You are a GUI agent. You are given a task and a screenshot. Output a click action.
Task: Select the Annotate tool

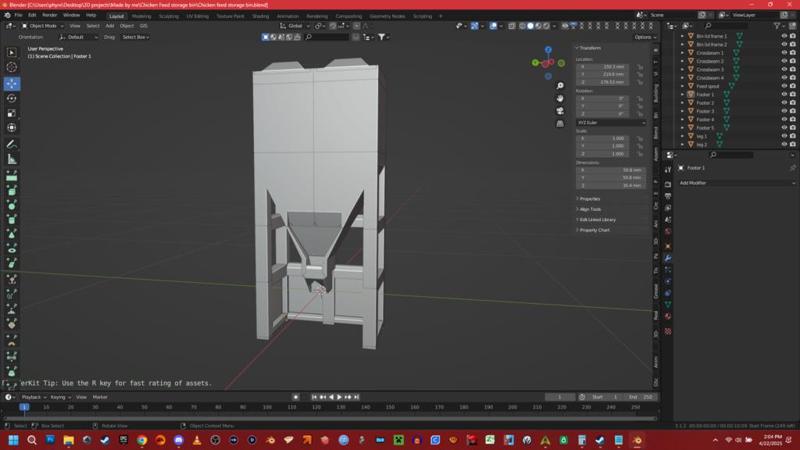coord(11,144)
